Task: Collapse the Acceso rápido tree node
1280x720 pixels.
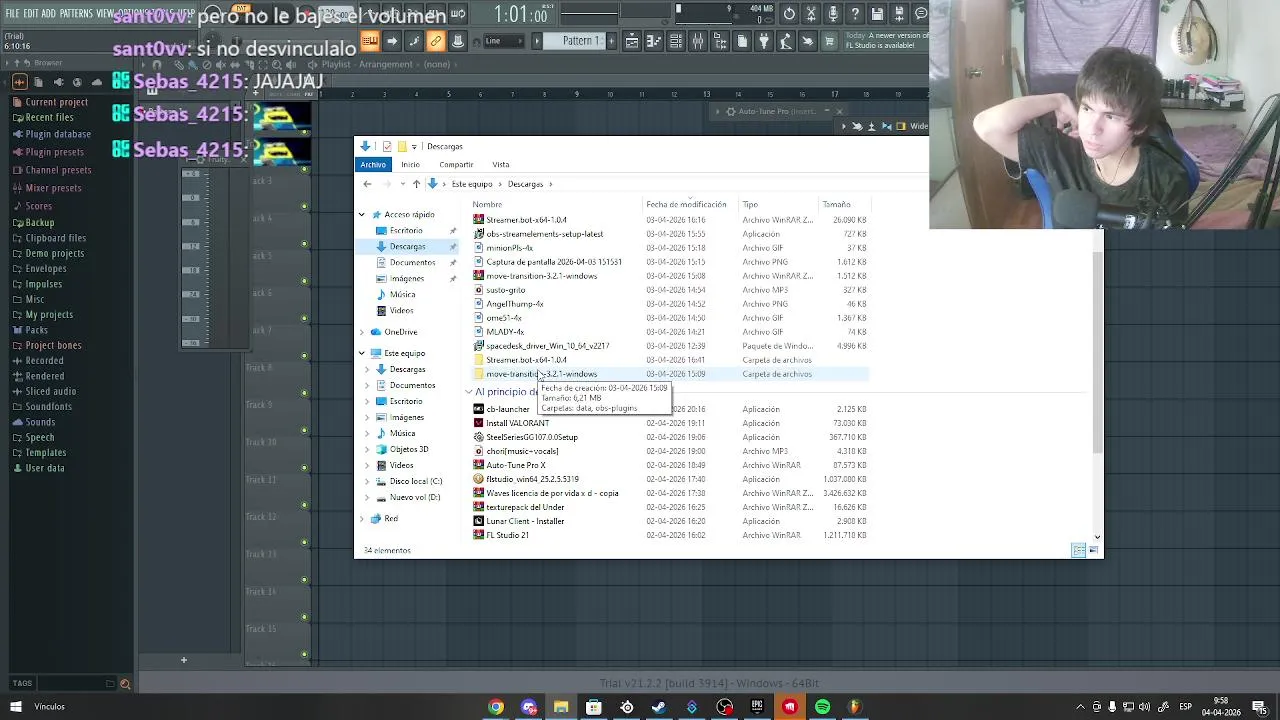Action: pos(362,214)
